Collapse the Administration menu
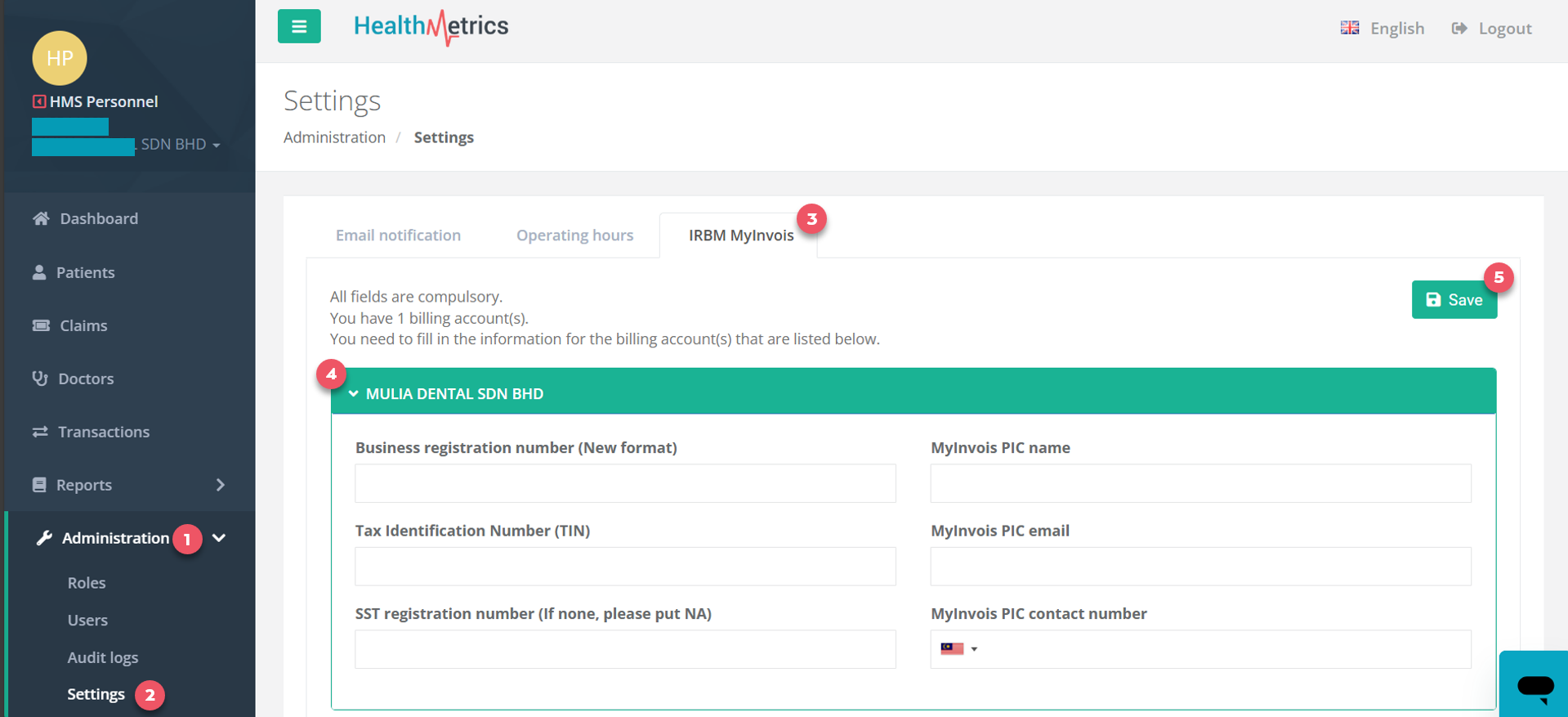Viewport: 1568px width, 717px height. 219,538
